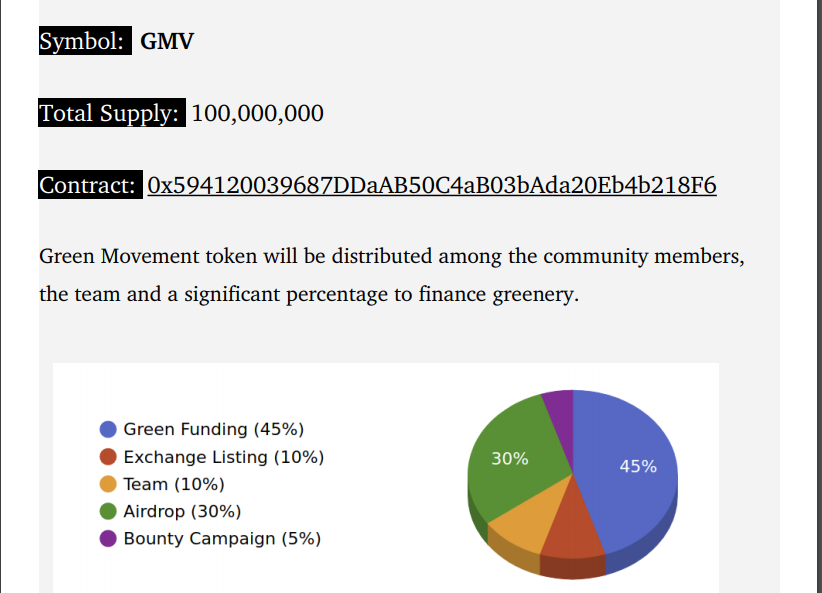Open the 0x5941… contract address link
The height and width of the screenshot is (593, 822).
point(431,185)
